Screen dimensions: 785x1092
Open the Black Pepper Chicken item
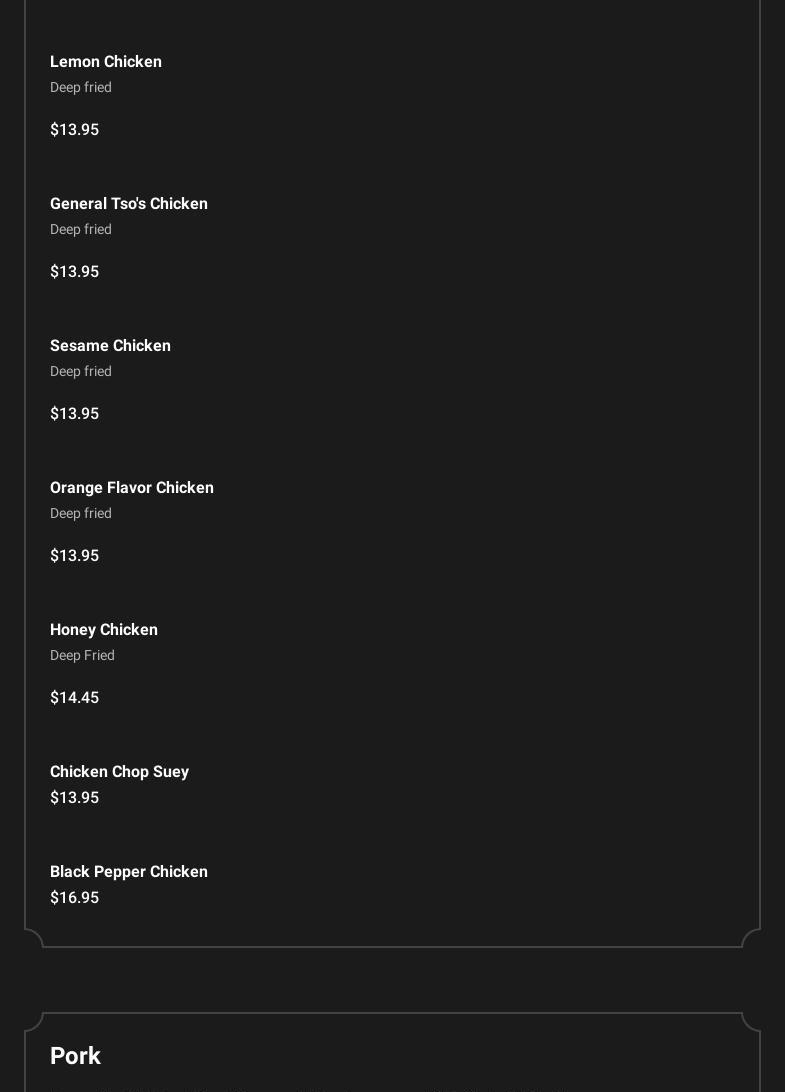pos(129,872)
